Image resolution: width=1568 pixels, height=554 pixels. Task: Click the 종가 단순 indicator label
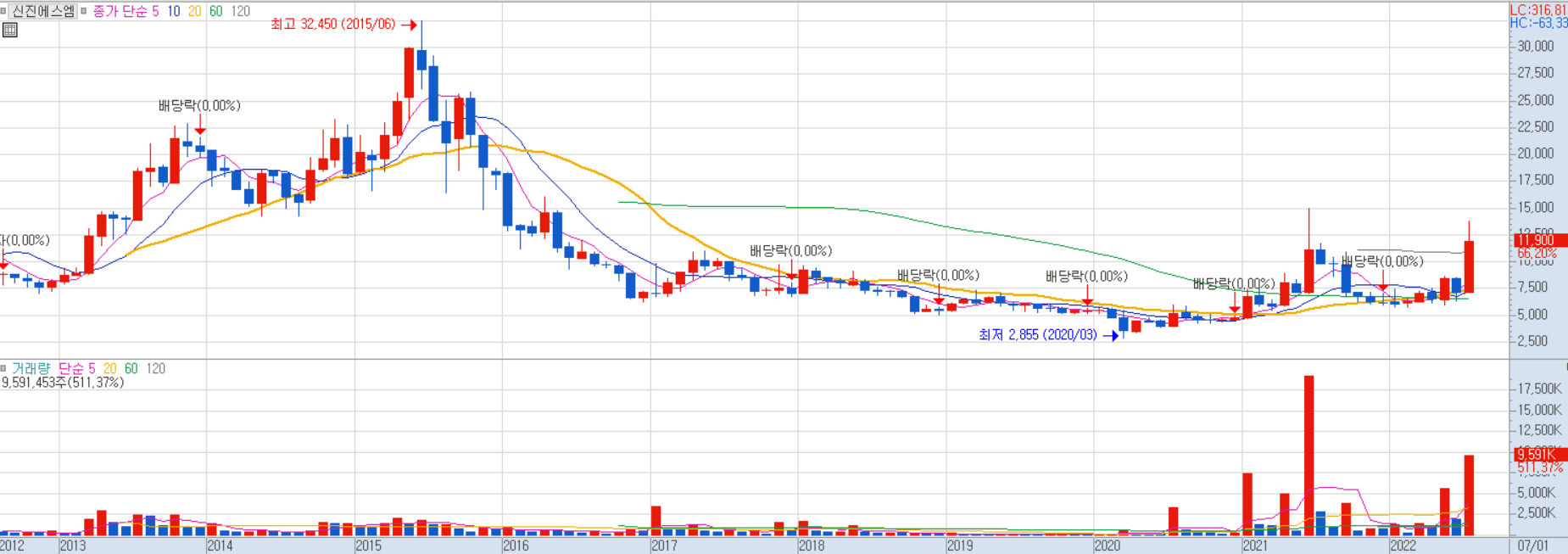click(x=120, y=11)
